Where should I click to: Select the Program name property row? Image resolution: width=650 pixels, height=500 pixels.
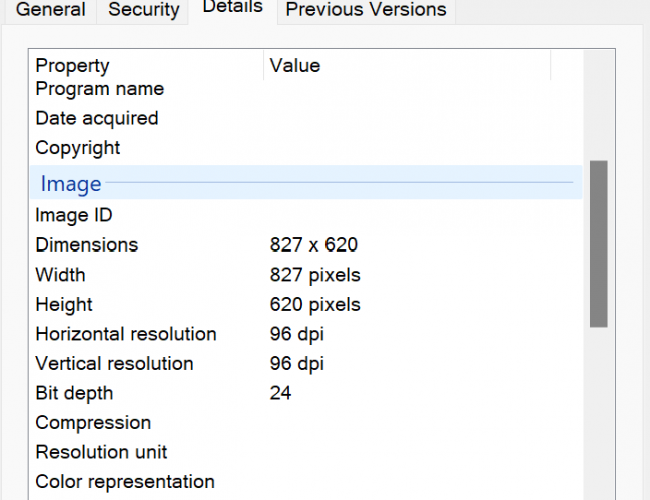pyautogui.click(x=99, y=89)
